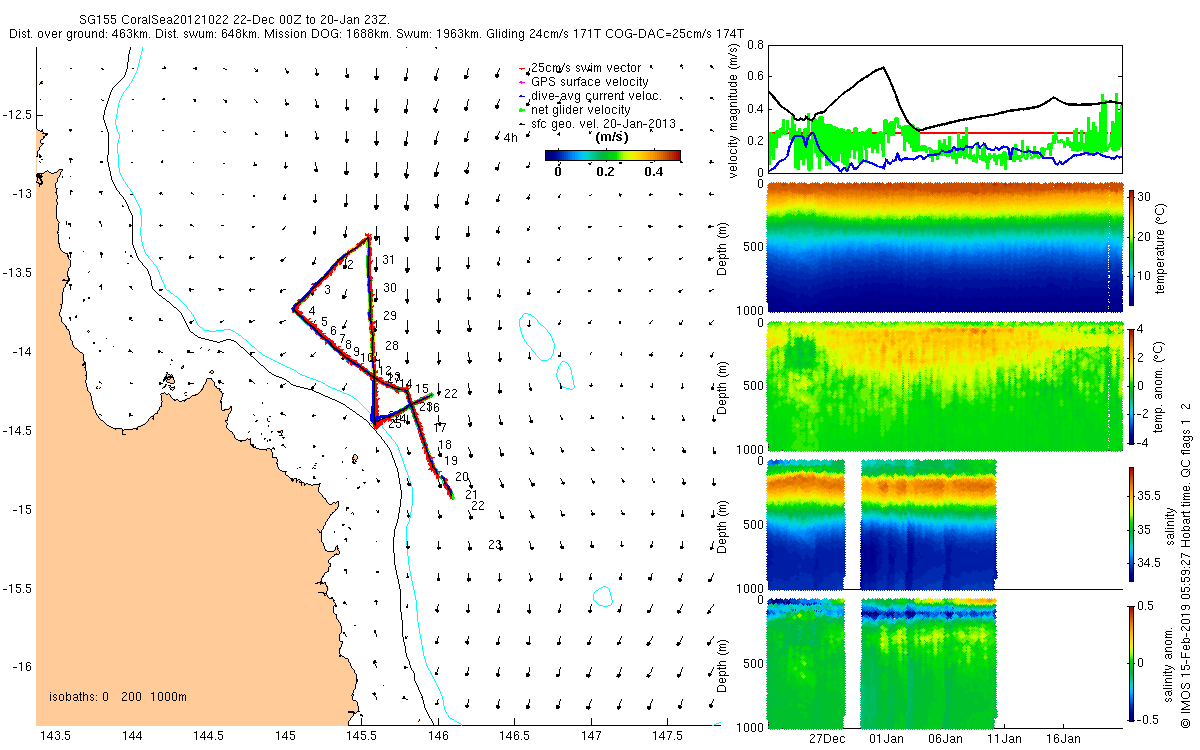Click the temperature (°C) colorbar
This screenshot has height=750, width=1200.
tap(1132, 246)
